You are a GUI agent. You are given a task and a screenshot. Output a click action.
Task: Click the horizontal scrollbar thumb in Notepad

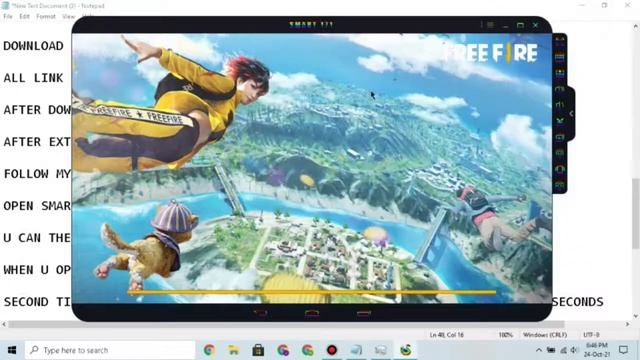coord(287,324)
